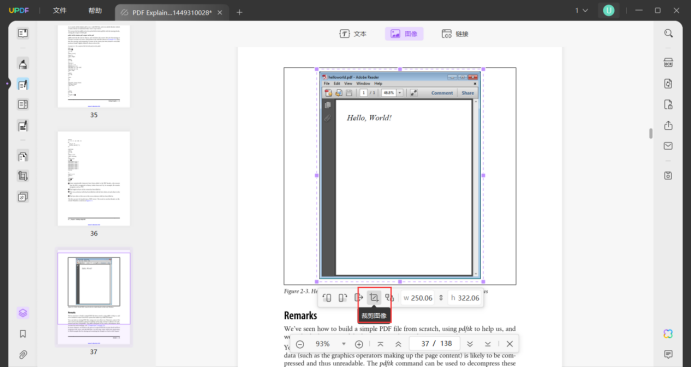This screenshot has width=691, height=368.
Task: Open the Layers panel icon
Action: [23, 313]
